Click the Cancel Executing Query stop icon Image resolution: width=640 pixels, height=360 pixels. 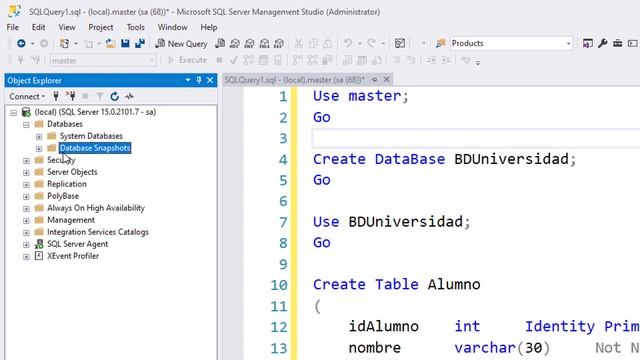point(219,60)
